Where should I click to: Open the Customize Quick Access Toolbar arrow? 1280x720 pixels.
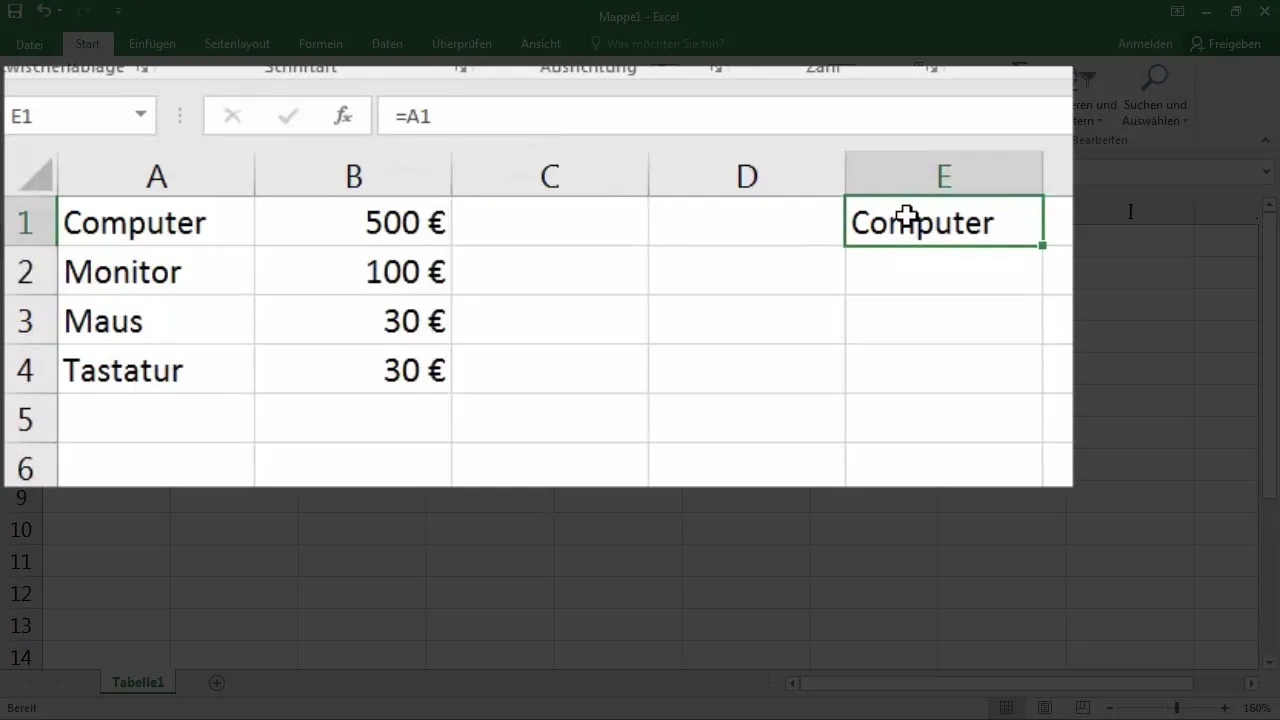119,12
